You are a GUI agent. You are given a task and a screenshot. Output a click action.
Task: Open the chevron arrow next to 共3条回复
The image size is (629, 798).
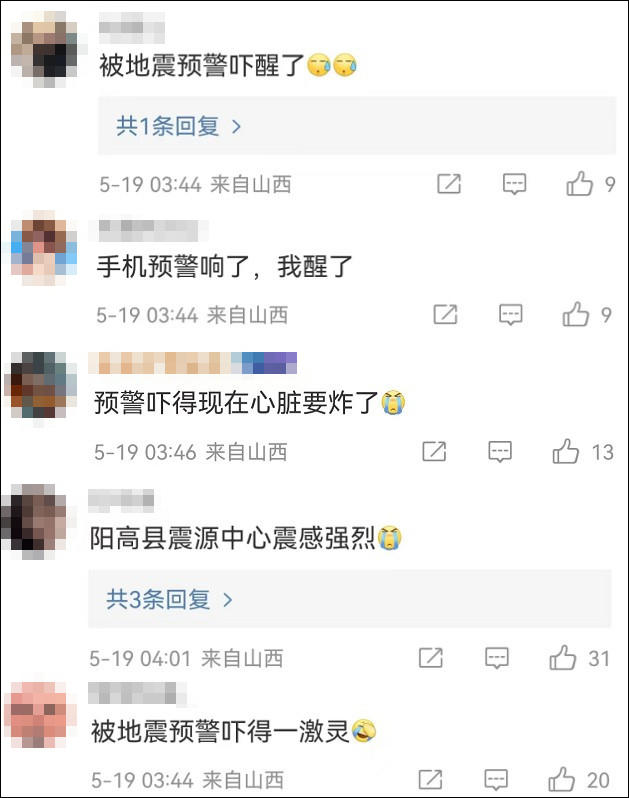[227, 600]
